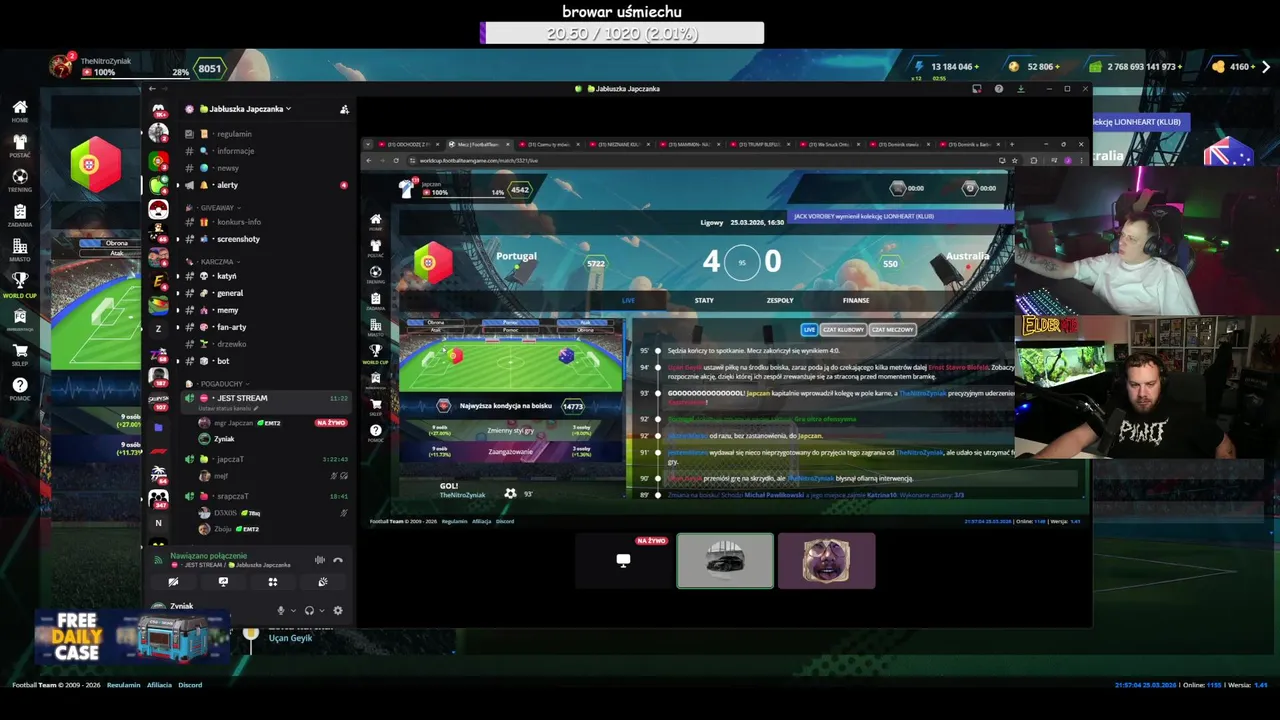Click Discord invite people icon beside server name
This screenshot has width=1280, height=720.
[344, 109]
